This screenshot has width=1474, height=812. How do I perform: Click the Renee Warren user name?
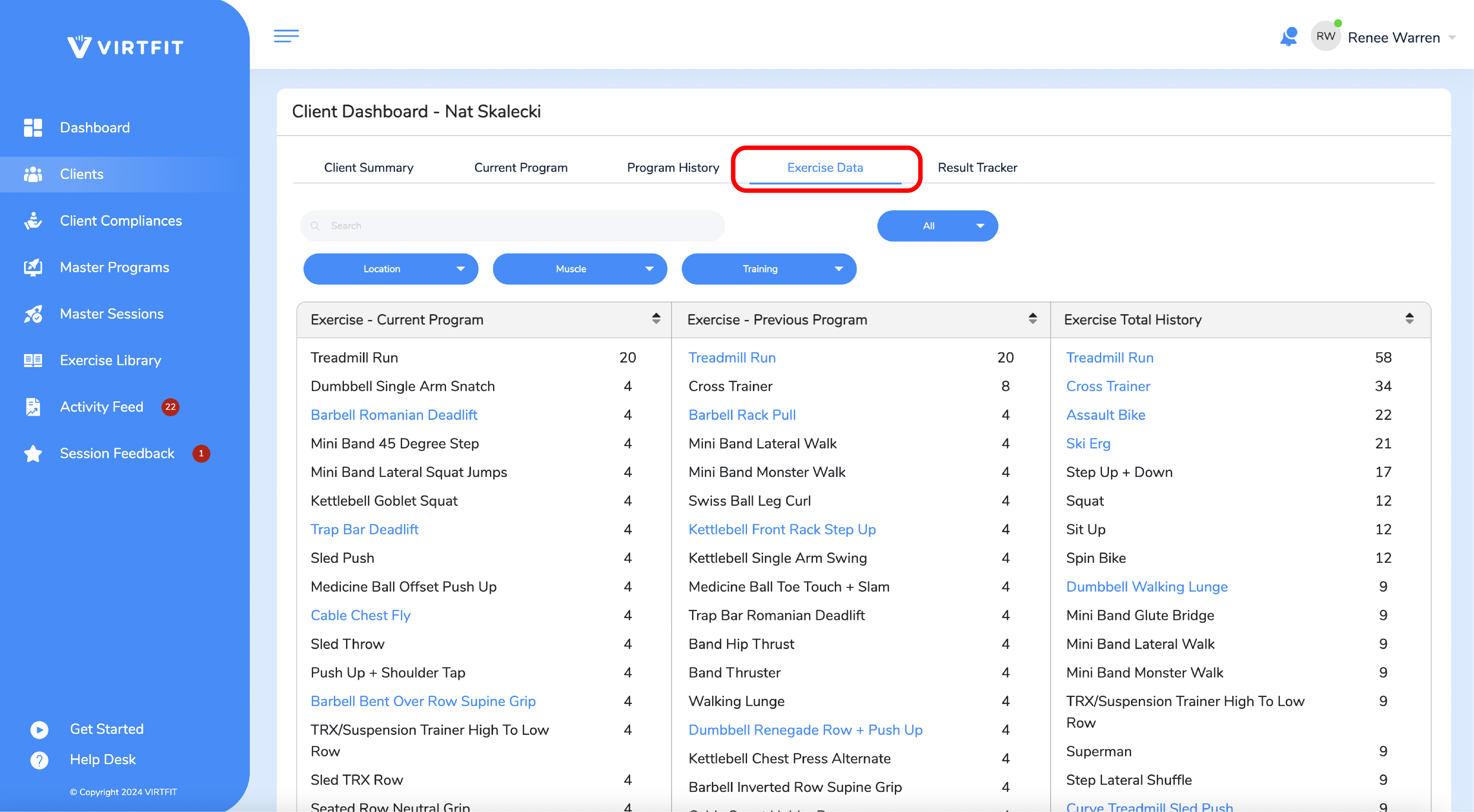coord(1394,38)
